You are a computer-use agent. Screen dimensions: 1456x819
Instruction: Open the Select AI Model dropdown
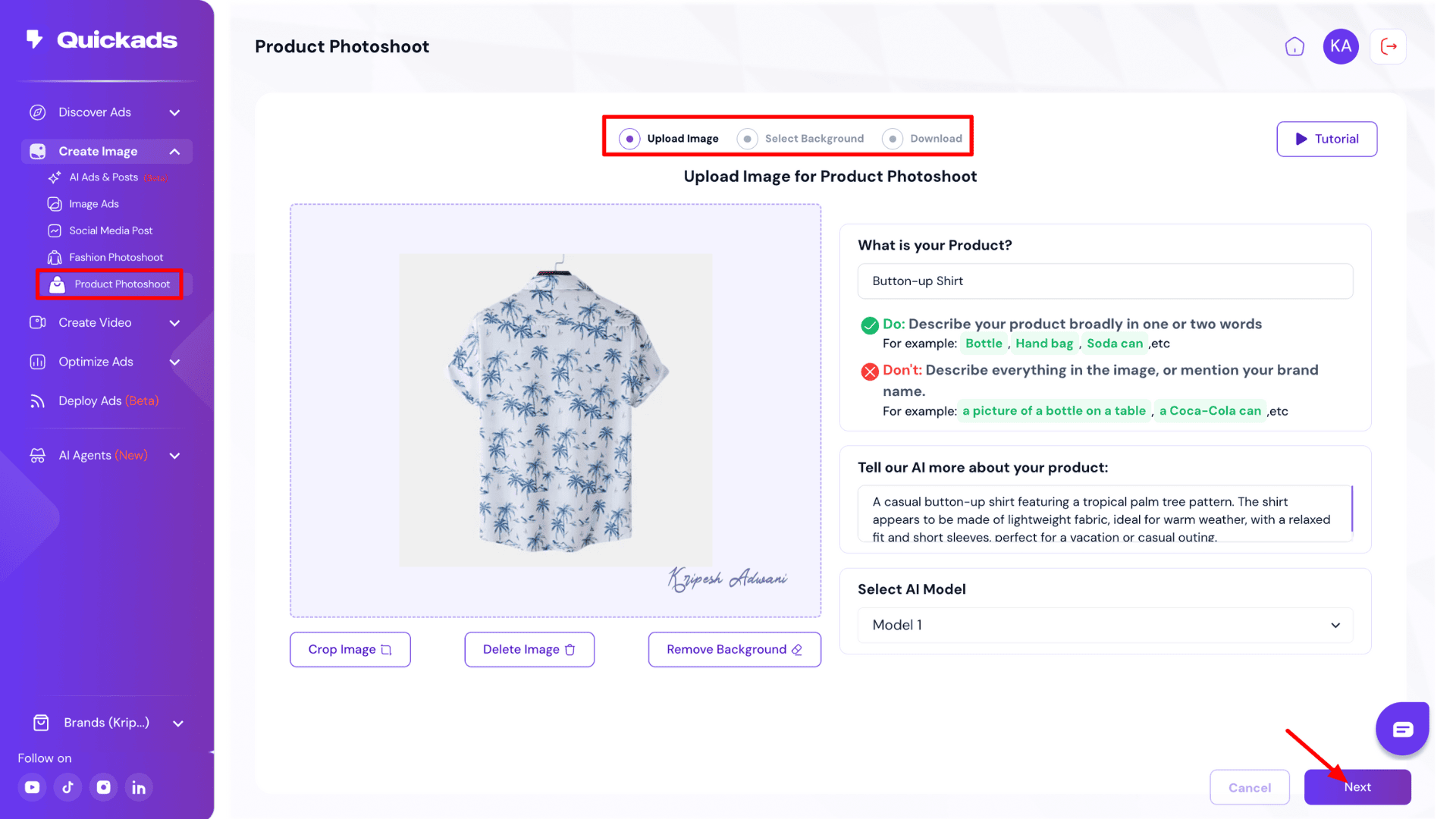tap(1105, 625)
